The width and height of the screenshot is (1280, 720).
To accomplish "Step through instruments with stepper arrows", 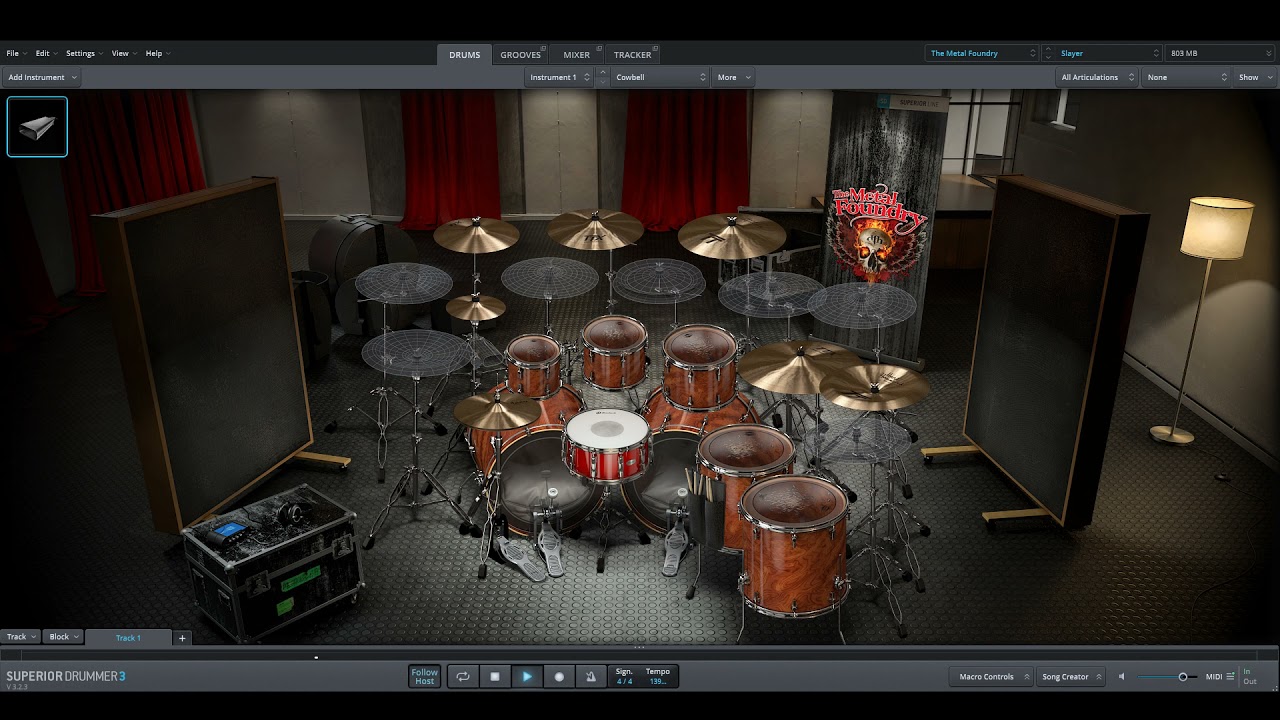I will pos(602,77).
